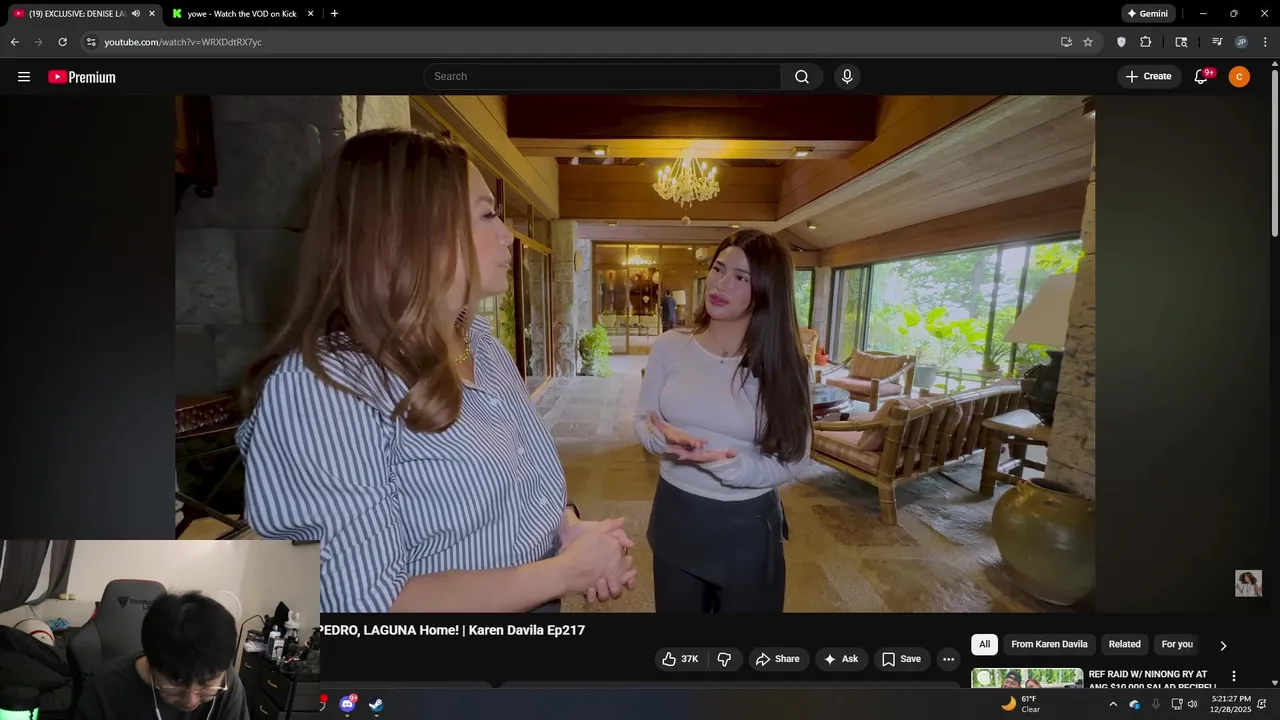The height and width of the screenshot is (720, 1280).
Task: Open media controls icon in toolbar
Action: coord(1217,42)
